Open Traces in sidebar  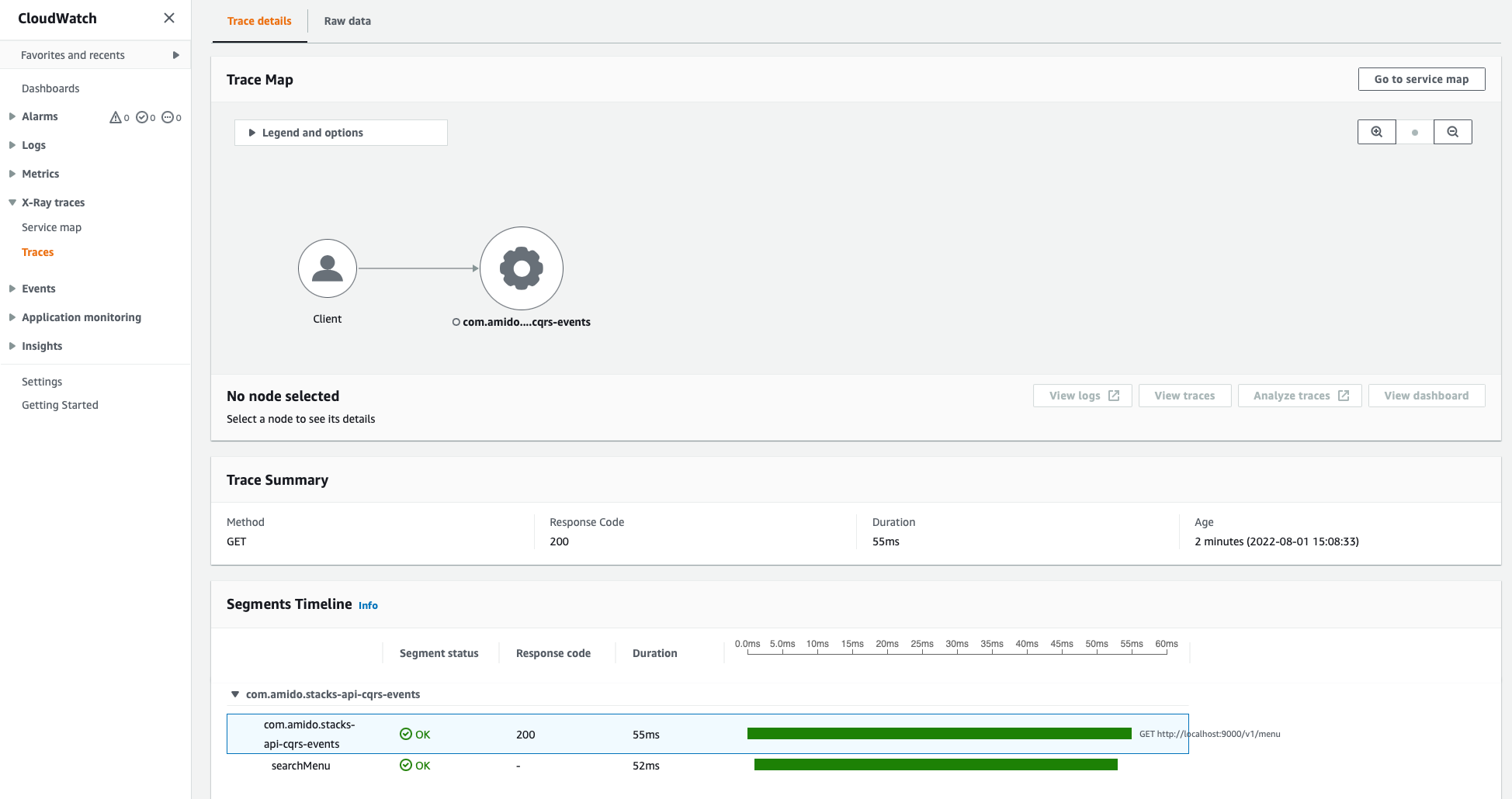37,252
